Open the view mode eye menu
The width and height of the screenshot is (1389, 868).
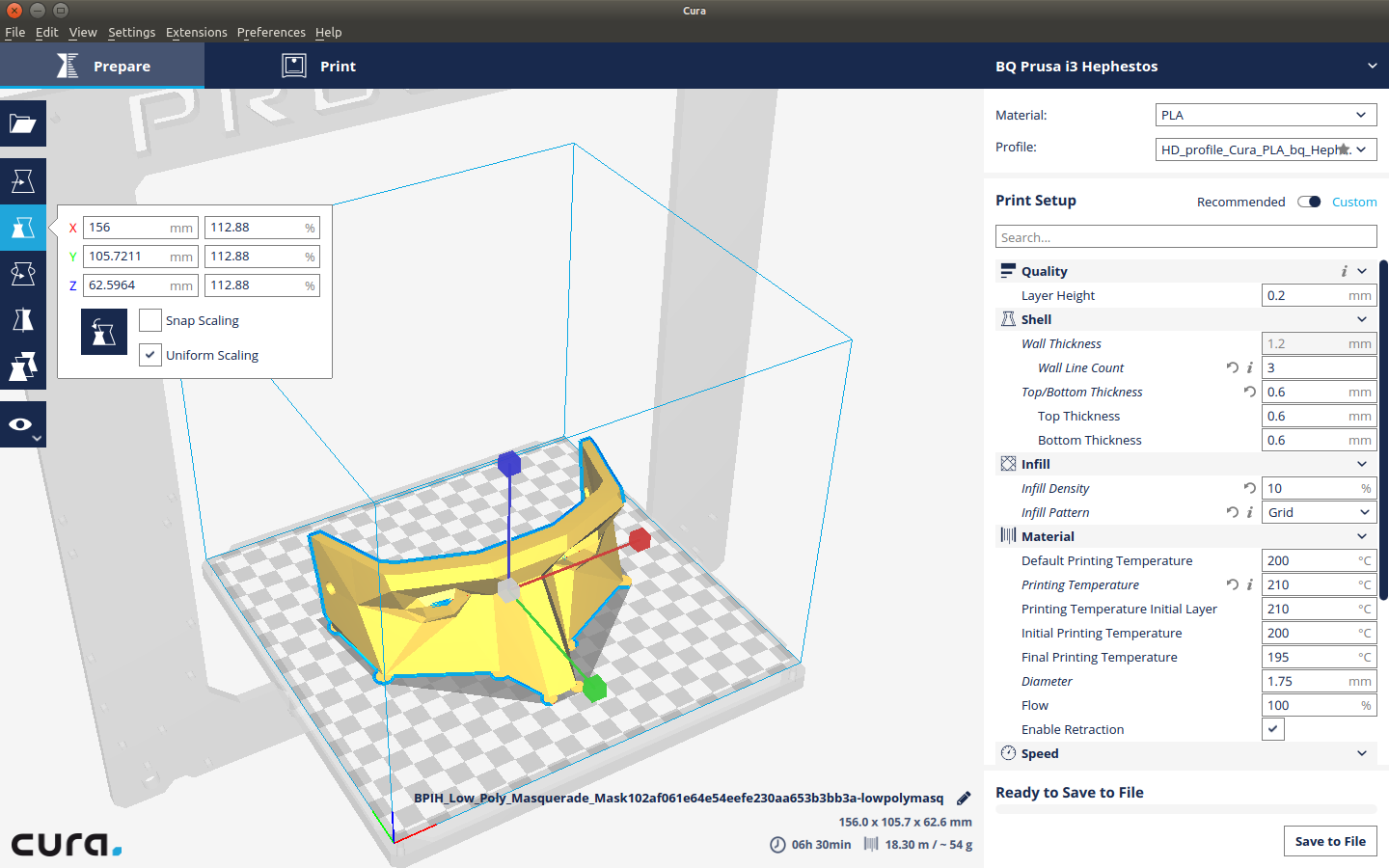(x=23, y=424)
